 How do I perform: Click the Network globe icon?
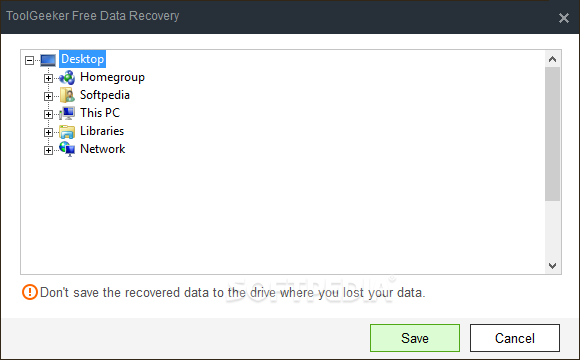(x=67, y=149)
